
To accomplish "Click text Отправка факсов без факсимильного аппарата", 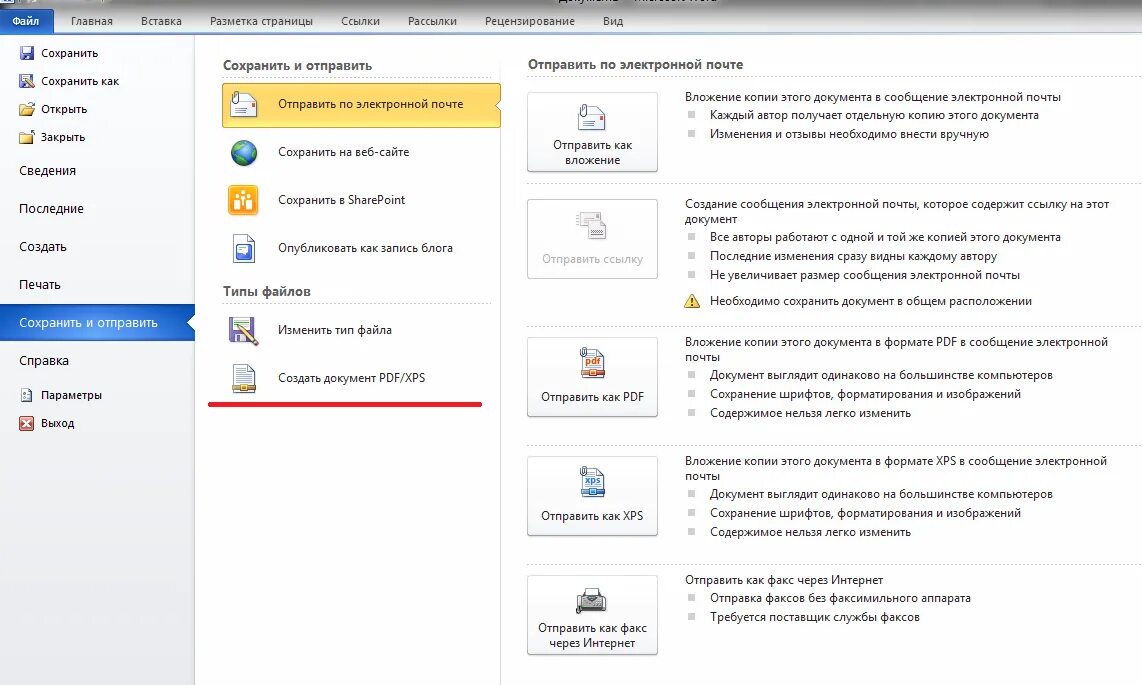I will tap(840, 598).
